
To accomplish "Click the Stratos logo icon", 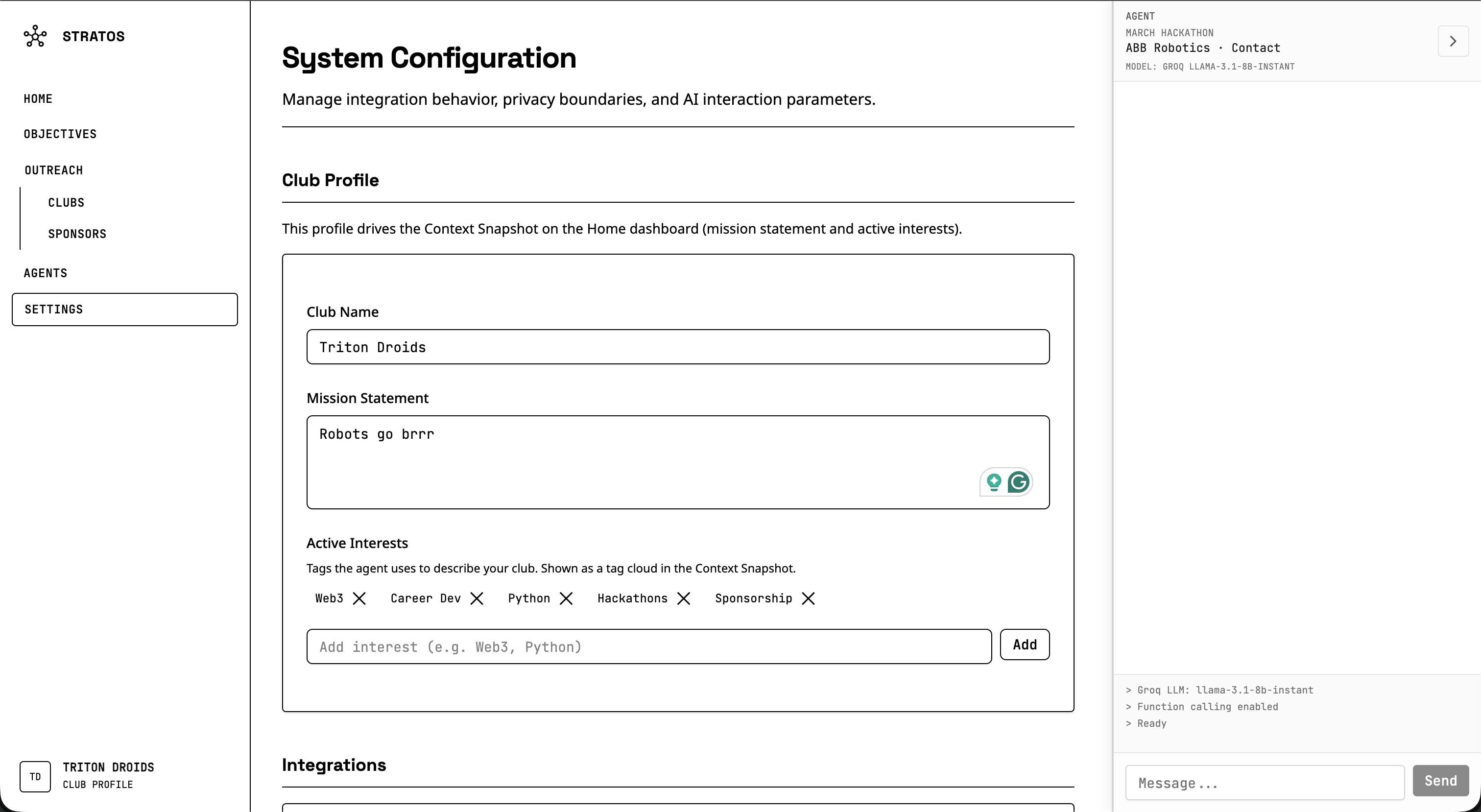I will (35, 36).
